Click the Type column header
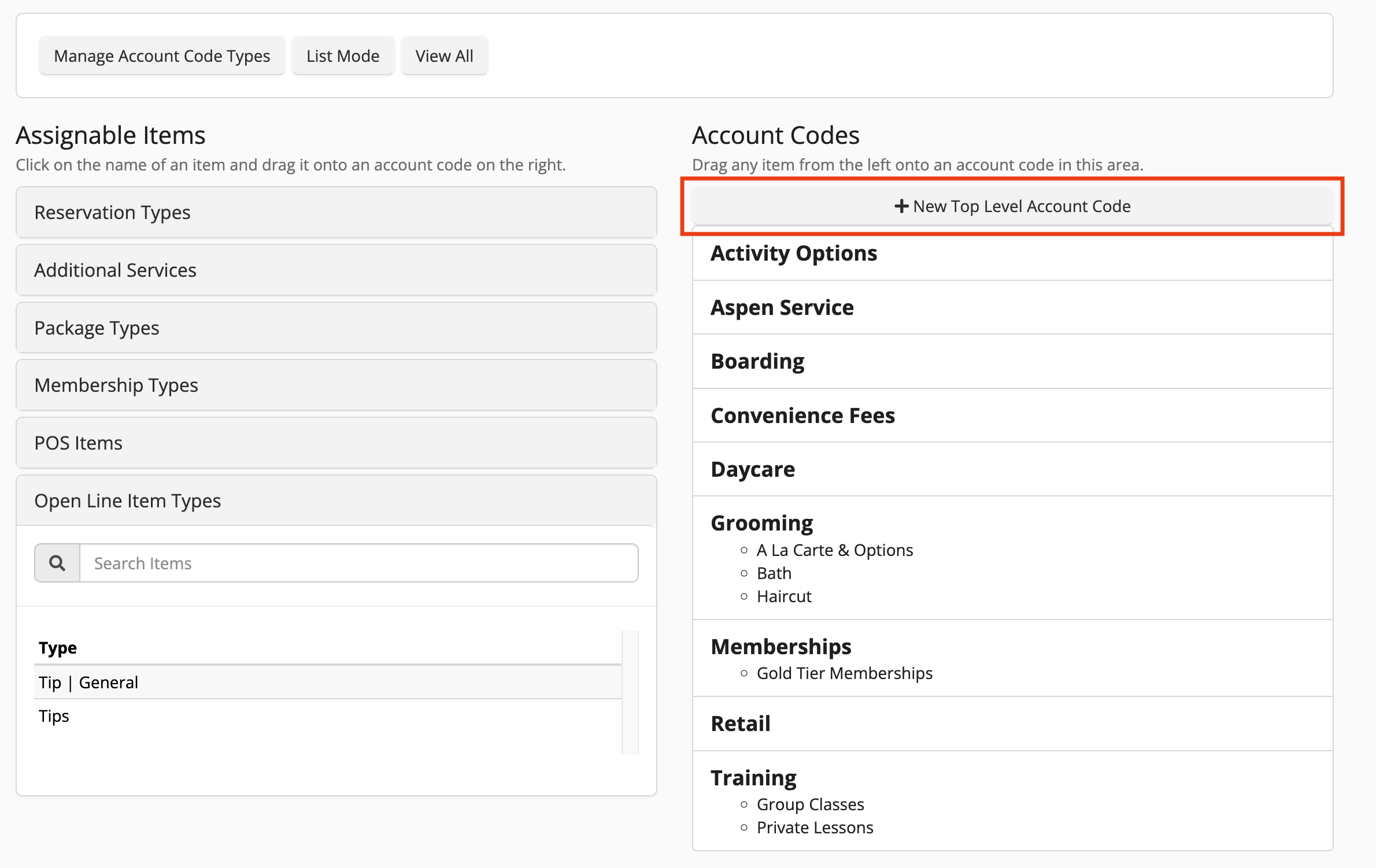Image resolution: width=1376 pixels, height=868 pixels. coord(58,648)
